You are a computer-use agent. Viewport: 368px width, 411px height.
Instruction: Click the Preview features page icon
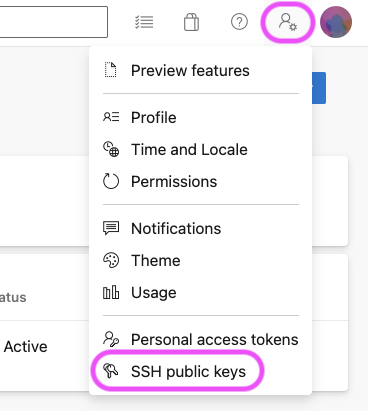111,70
